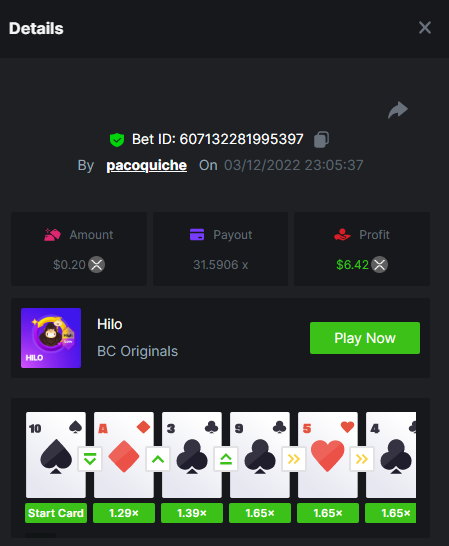Click the Amount currency coin icon

click(x=96, y=265)
